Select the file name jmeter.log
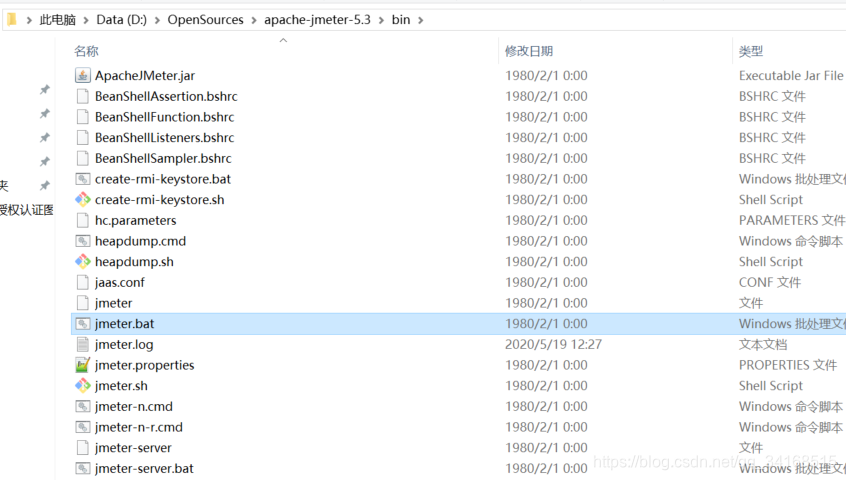Screen dimensions: 846x480 (x=124, y=344)
